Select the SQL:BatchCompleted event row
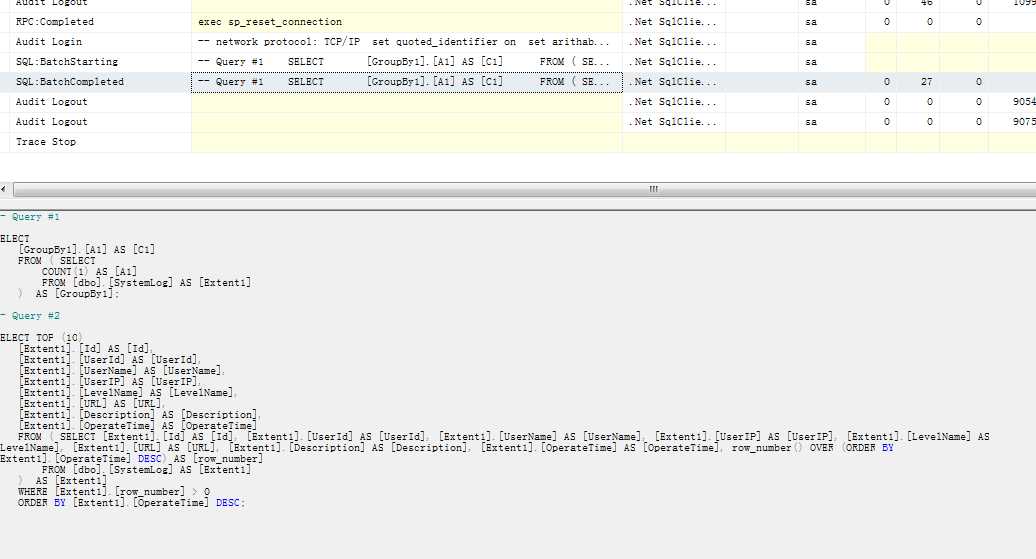Viewport: 1036px width, 559px height. tap(518, 82)
